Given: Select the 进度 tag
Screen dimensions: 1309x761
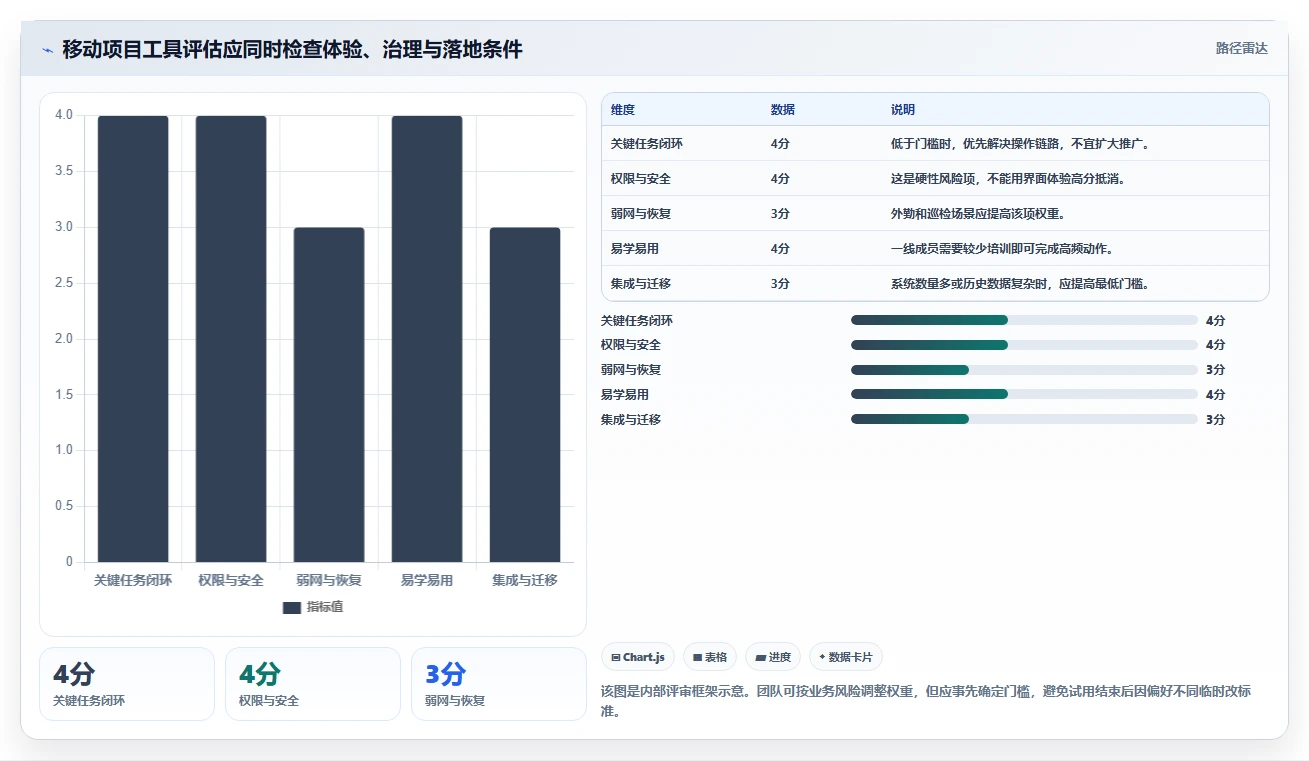Looking at the screenshot, I should [x=773, y=657].
